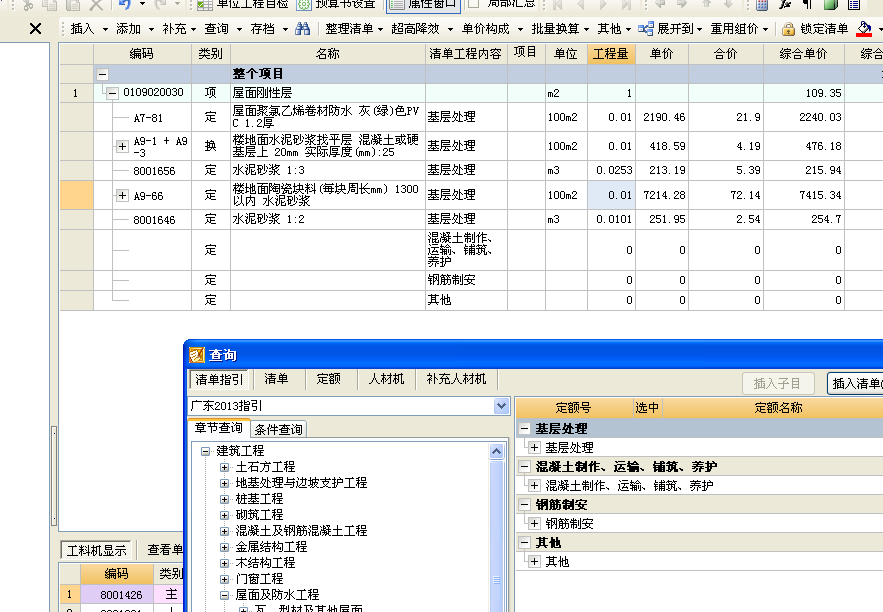Screen dimensions: 883x612
Task: Open the 广东2013指引 combo box arrow
Action: [x=501, y=405]
